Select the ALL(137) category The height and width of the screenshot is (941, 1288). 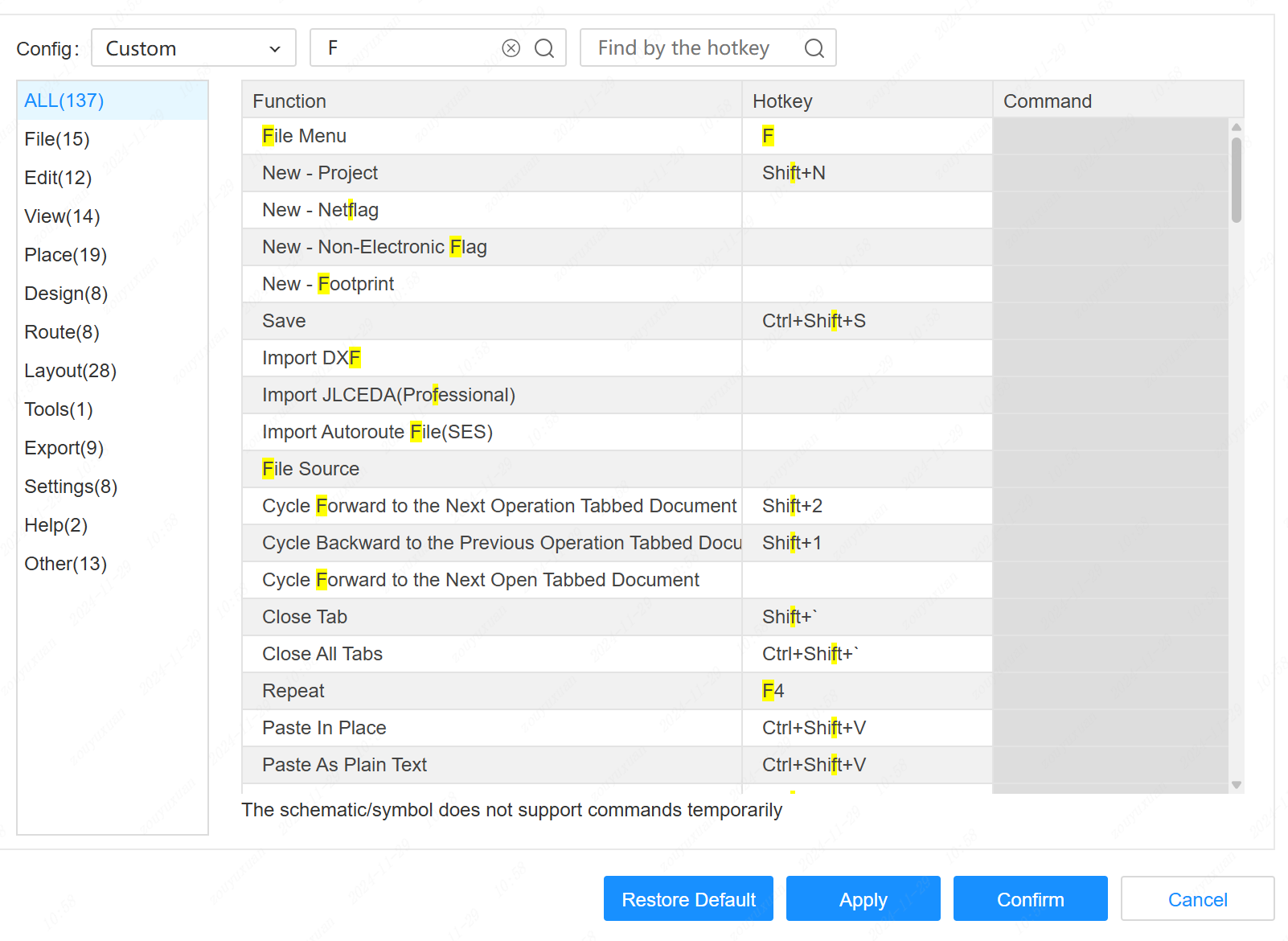click(x=64, y=101)
